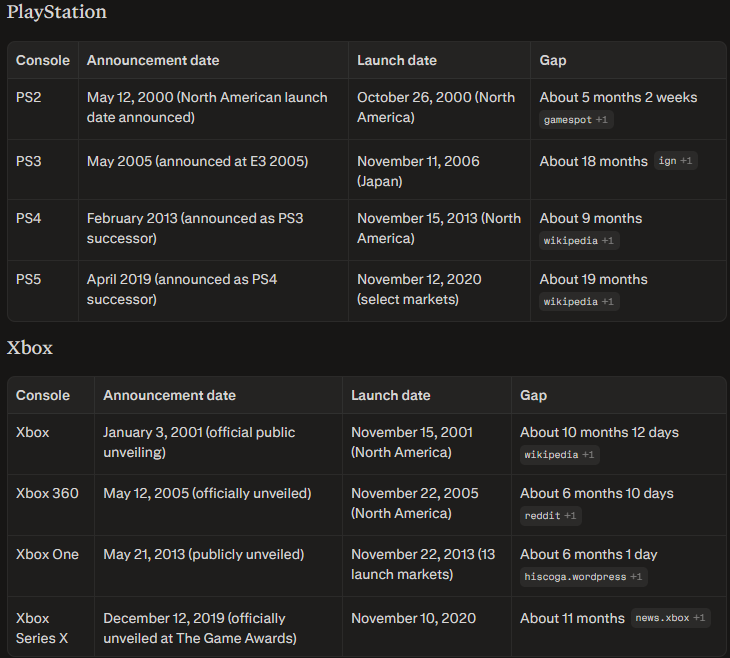
Task: Open wikipedia +1 citation in PS5 row
Action: point(579,302)
